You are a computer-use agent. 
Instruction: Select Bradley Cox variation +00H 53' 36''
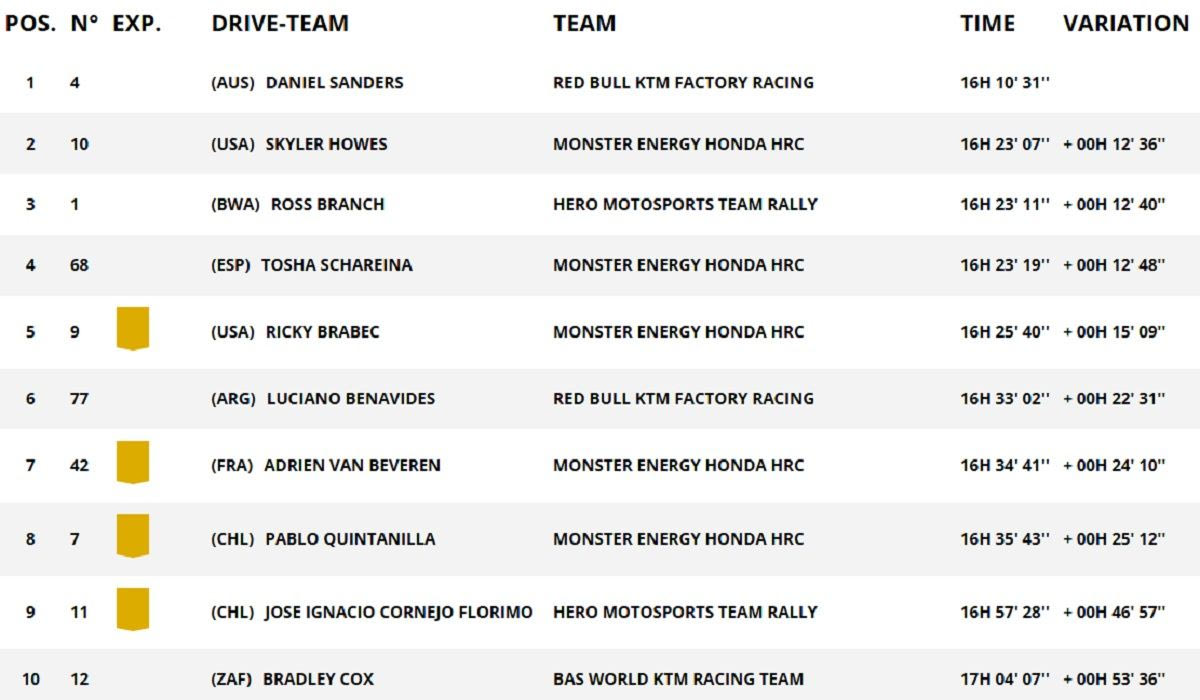pyautogui.click(x=1114, y=679)
